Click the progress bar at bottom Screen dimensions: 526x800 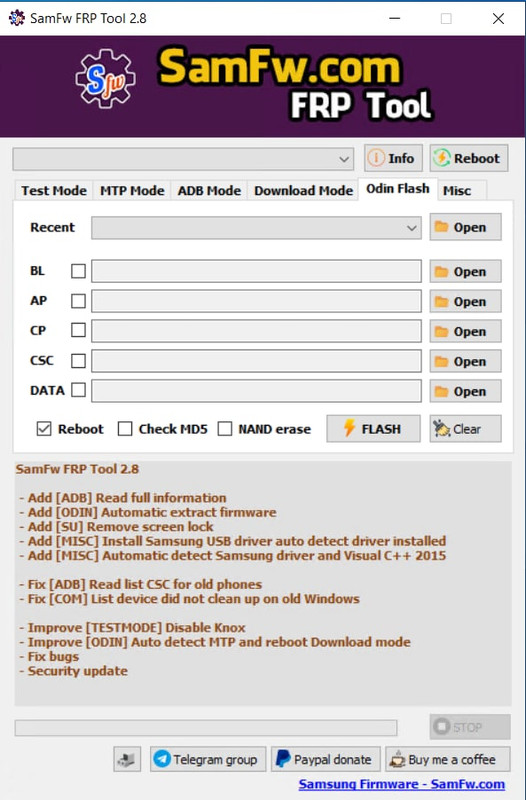click(x=206, y=728)
